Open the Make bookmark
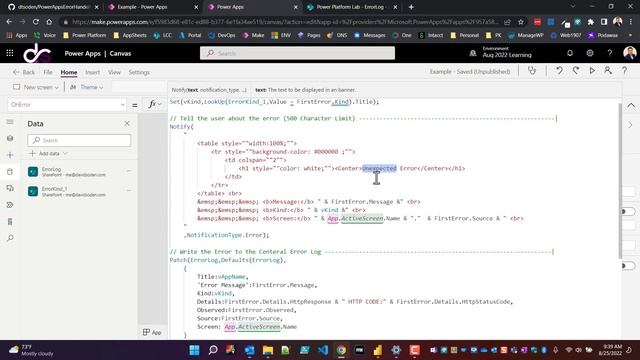 click(x=253, y=36)
